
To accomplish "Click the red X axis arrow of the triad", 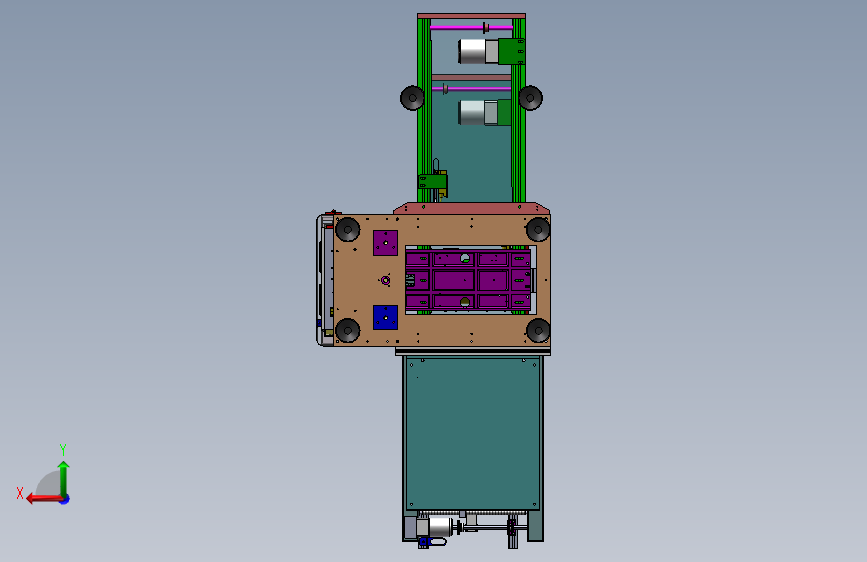I will [x=43, y=499].
